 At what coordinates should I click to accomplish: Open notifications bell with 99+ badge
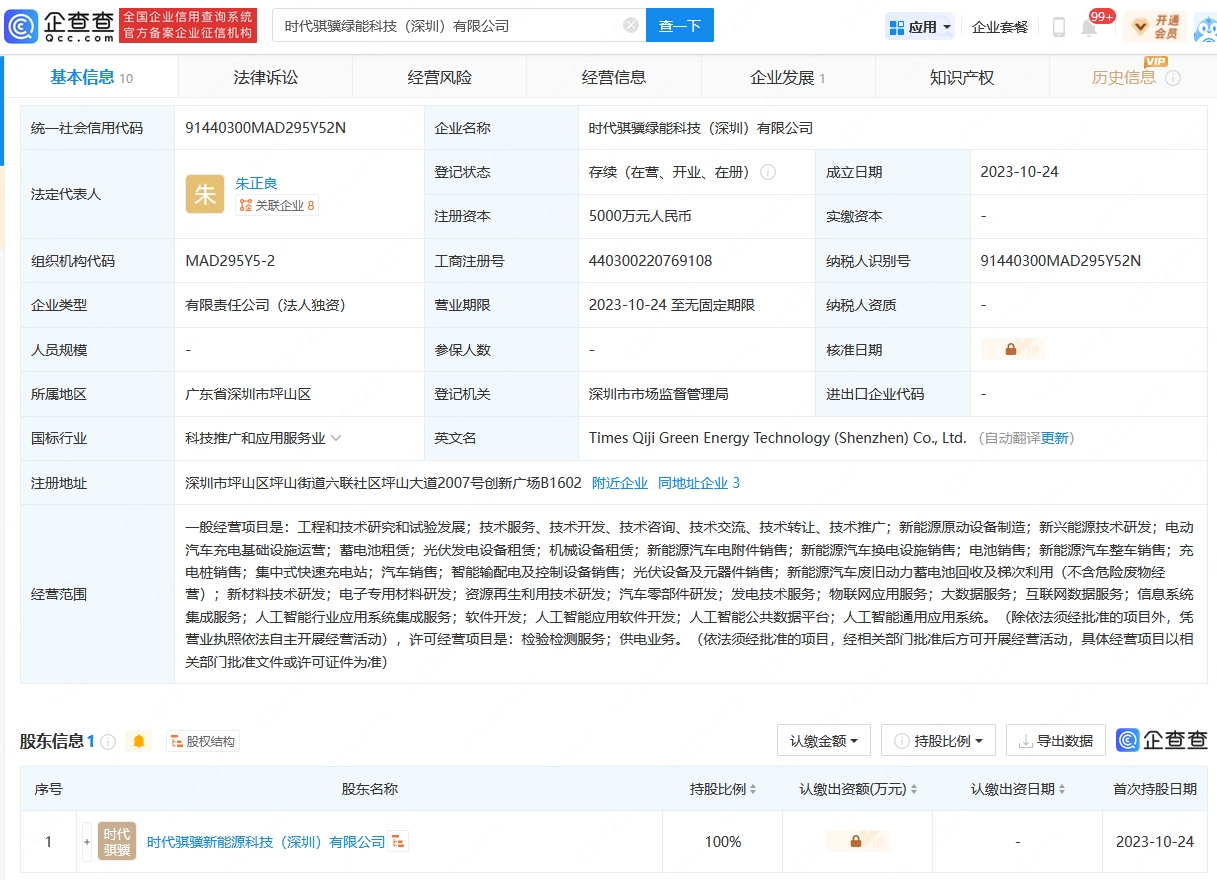[1089, 27]
